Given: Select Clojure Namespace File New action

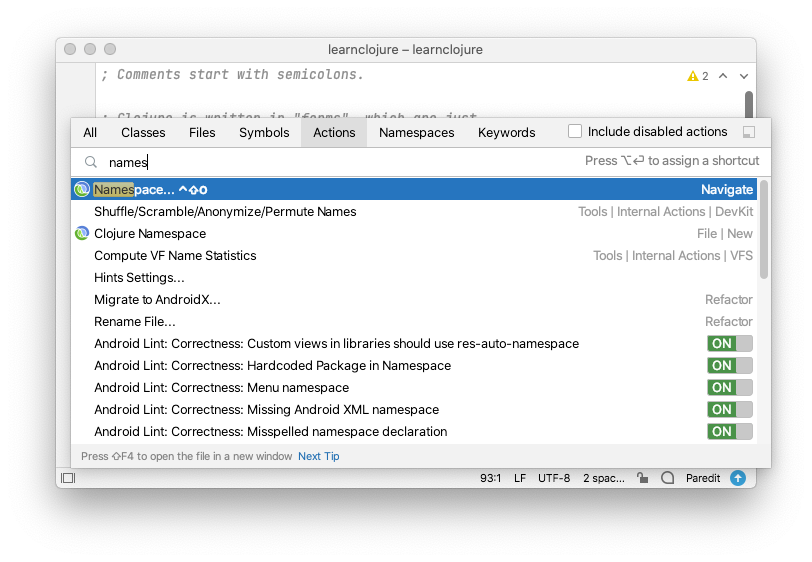Looking at the screenshot, I should tap(414, 234).
